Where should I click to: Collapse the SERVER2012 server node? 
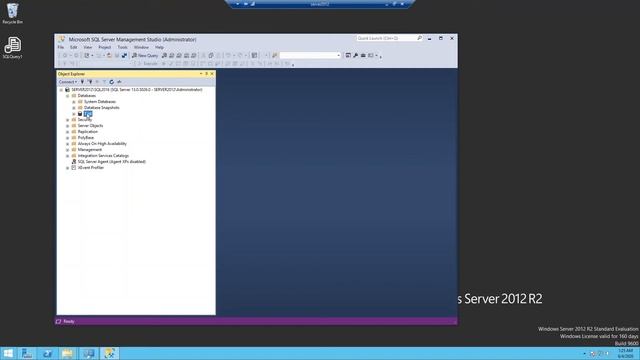click(61, 90)
